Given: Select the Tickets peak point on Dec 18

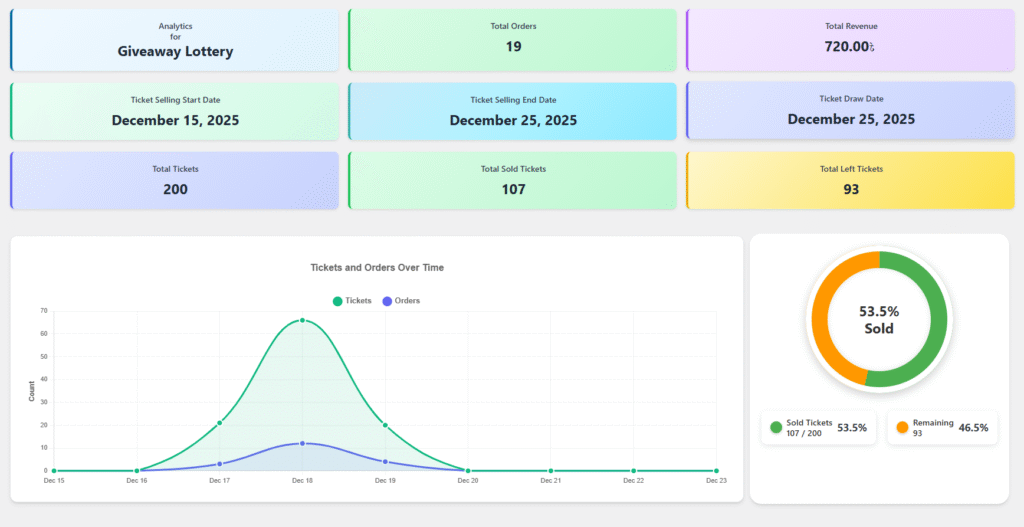Looking at the screenshot, I should [x=302, y=321].
